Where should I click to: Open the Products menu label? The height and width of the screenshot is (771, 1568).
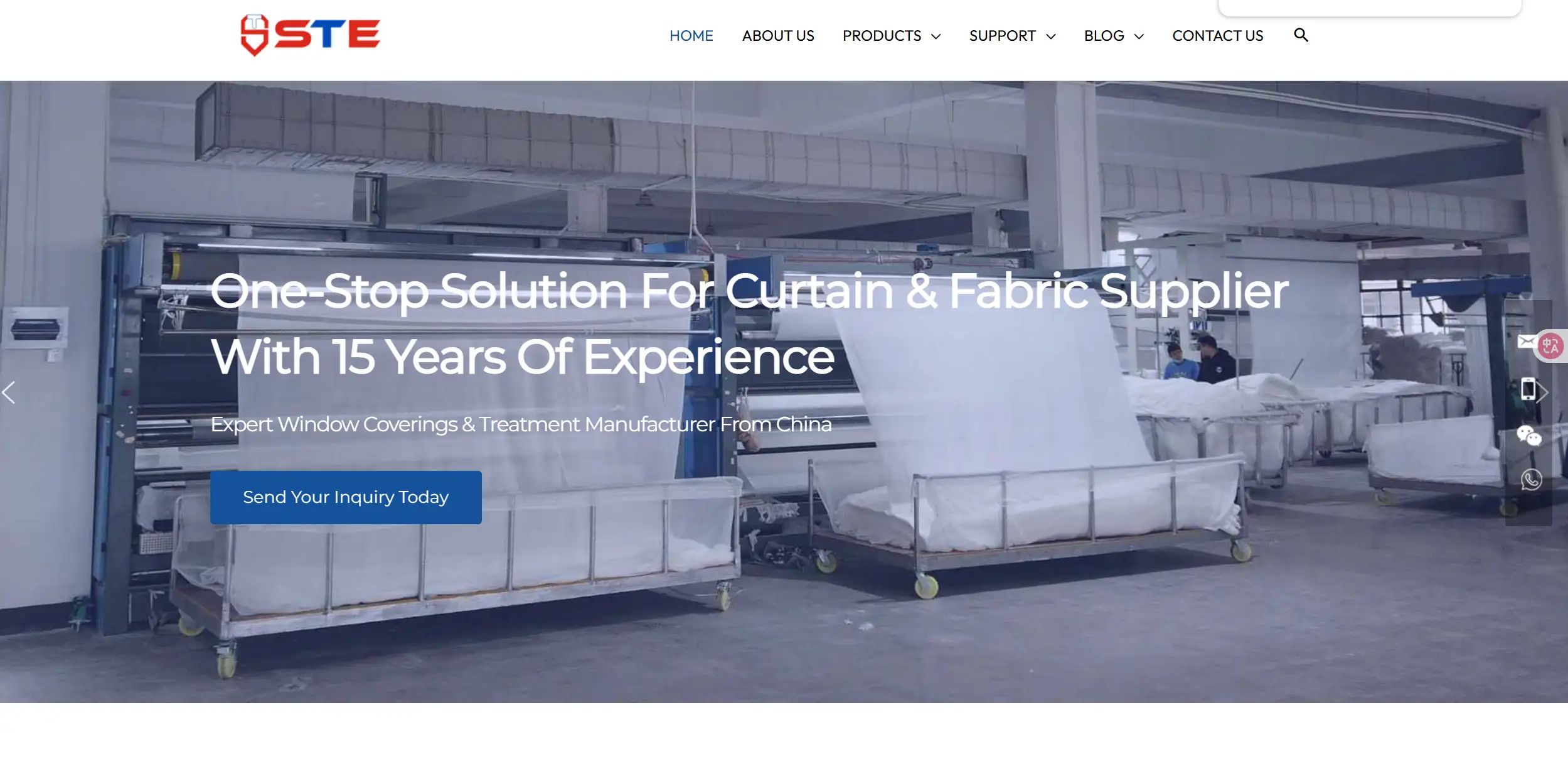(882, 36)
